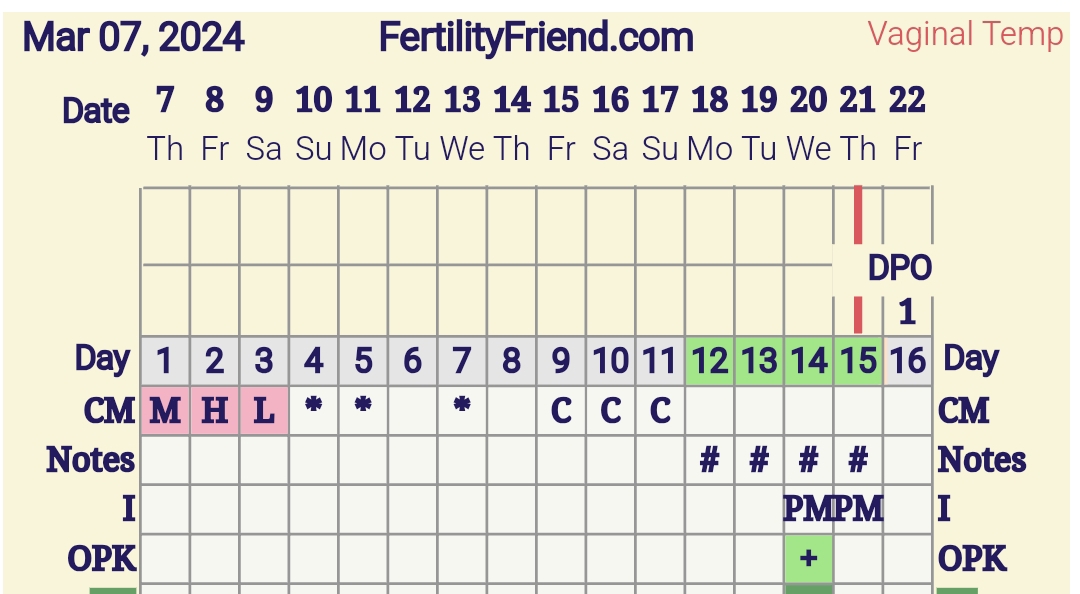Select date 22 Friday column header

pyautogui.click(x=907, y=123)
